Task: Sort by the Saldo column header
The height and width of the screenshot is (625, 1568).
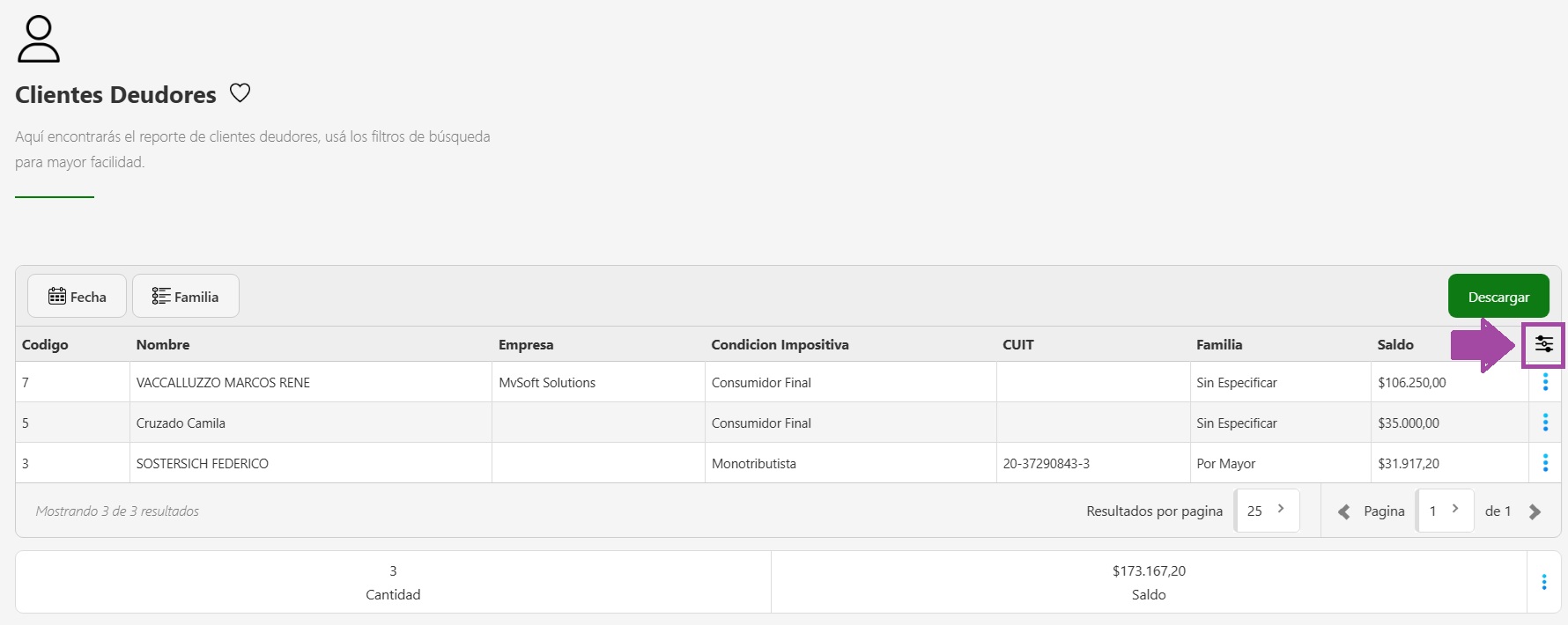Action: (x=1395, y=345)
